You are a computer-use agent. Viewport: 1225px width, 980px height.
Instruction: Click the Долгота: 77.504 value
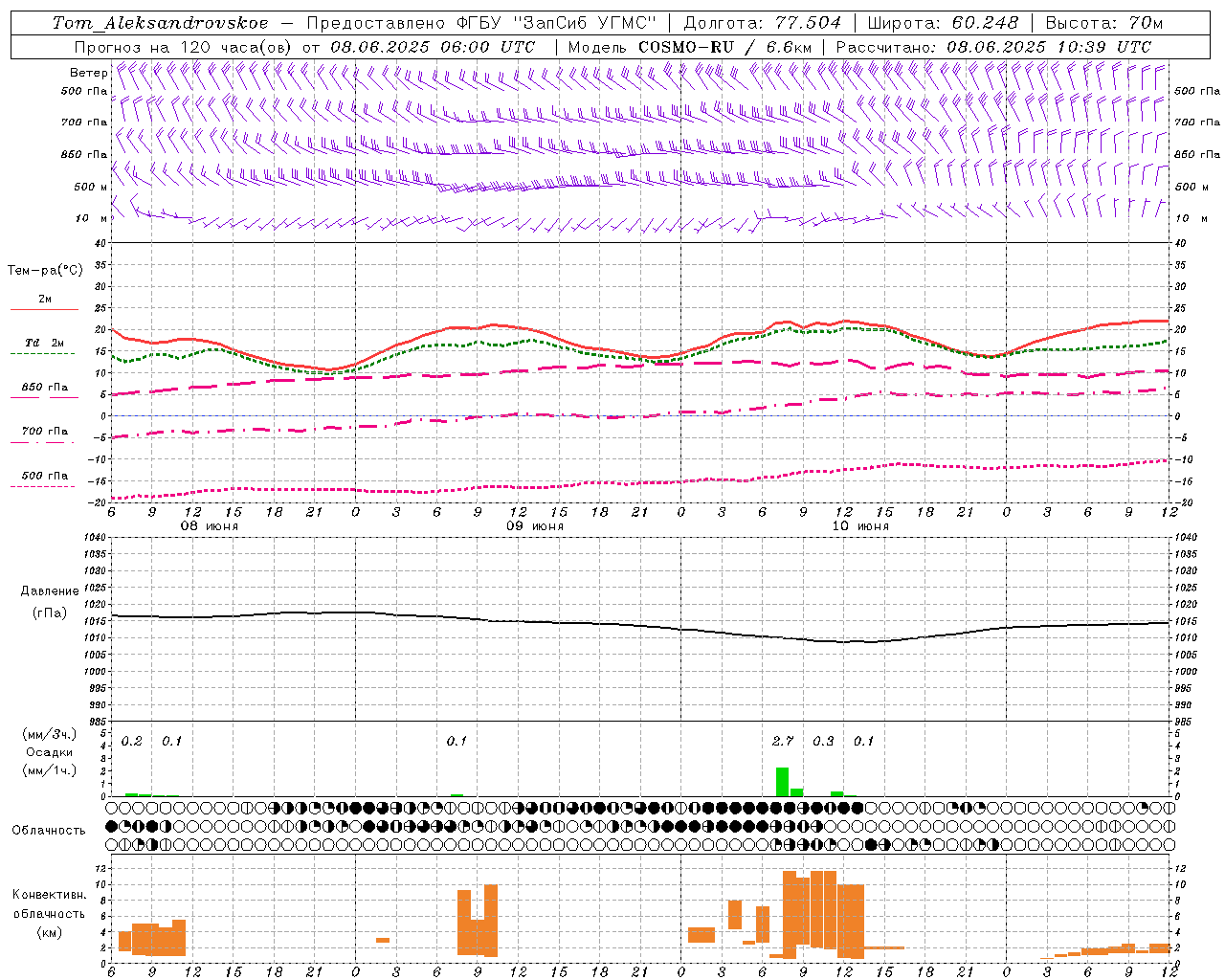(763, 23)
